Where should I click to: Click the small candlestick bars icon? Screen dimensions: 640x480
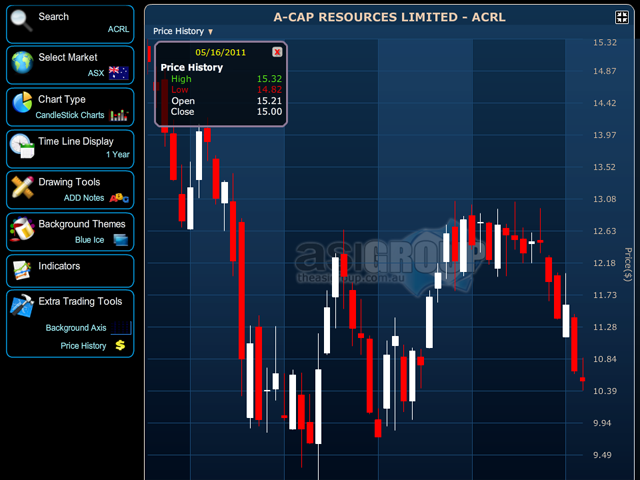click(119, 115)
